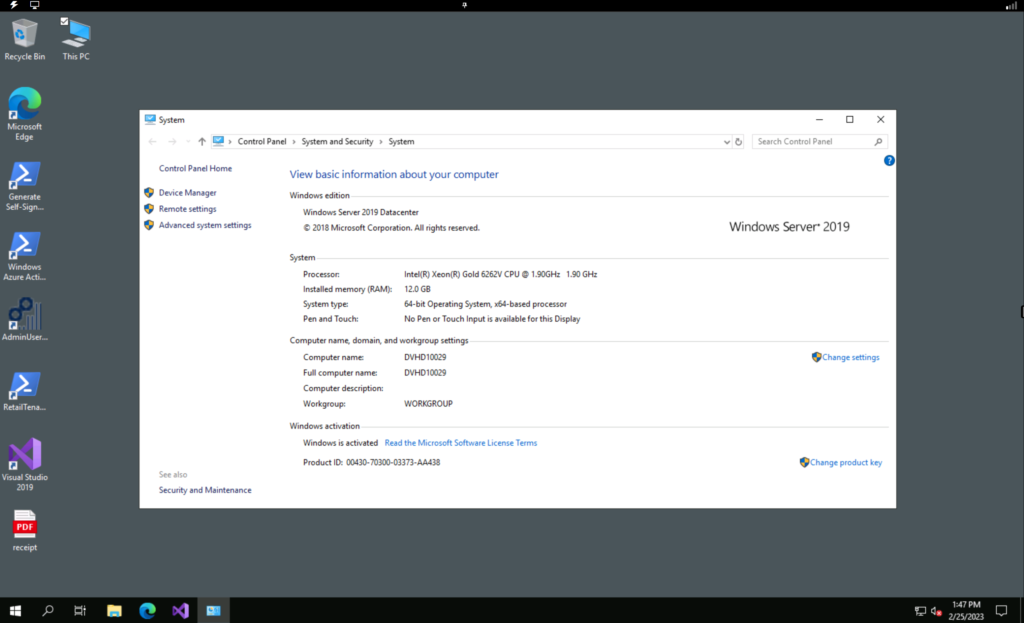The image size is (1024, 623).
Task: Click the Windows Server 2019 Datacenter text
Action: point(360,212)
